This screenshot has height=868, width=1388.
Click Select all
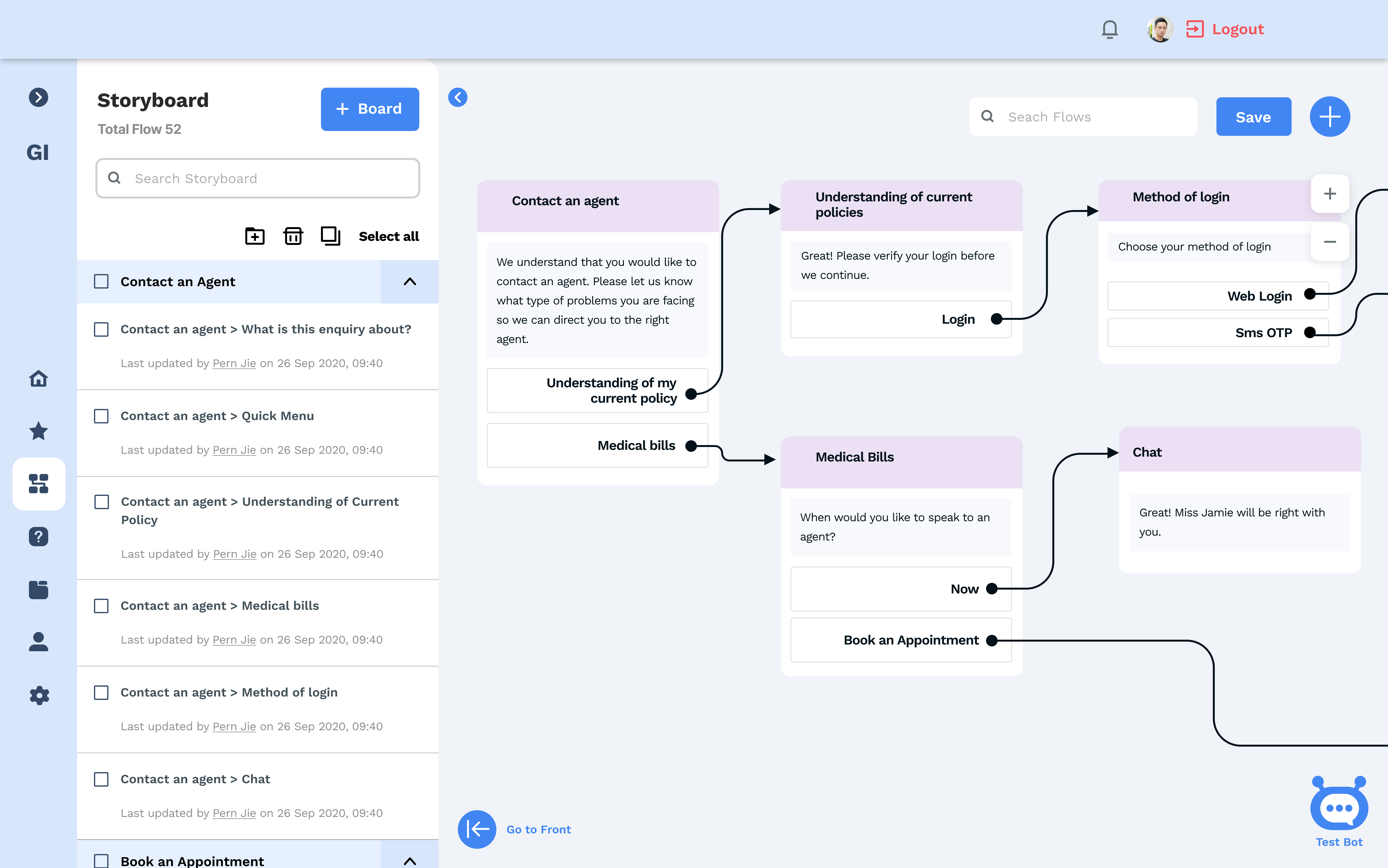tap(389, 236)
